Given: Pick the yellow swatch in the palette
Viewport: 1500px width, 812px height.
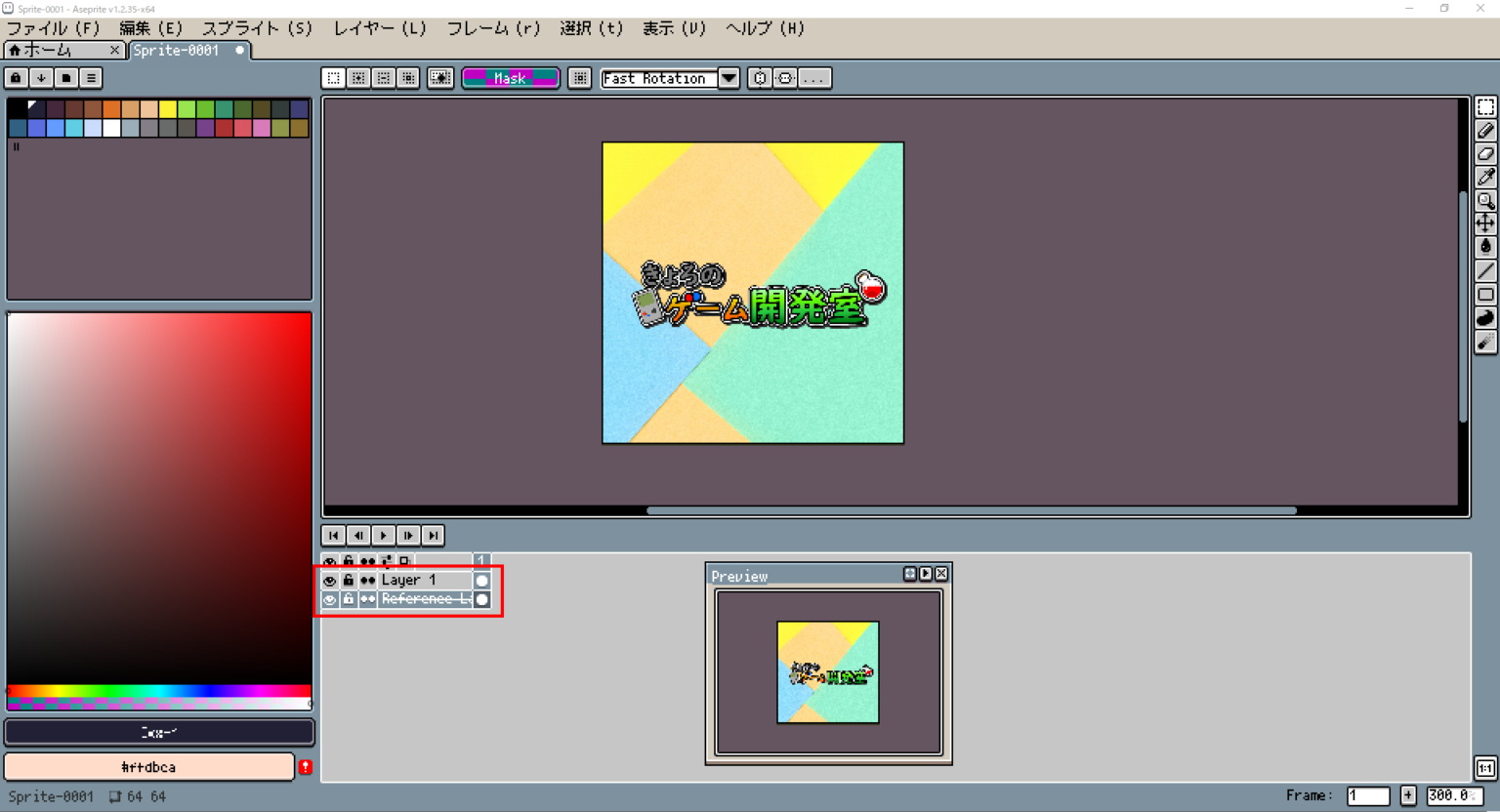Looking at the screenshot, I should pos(168,109).
